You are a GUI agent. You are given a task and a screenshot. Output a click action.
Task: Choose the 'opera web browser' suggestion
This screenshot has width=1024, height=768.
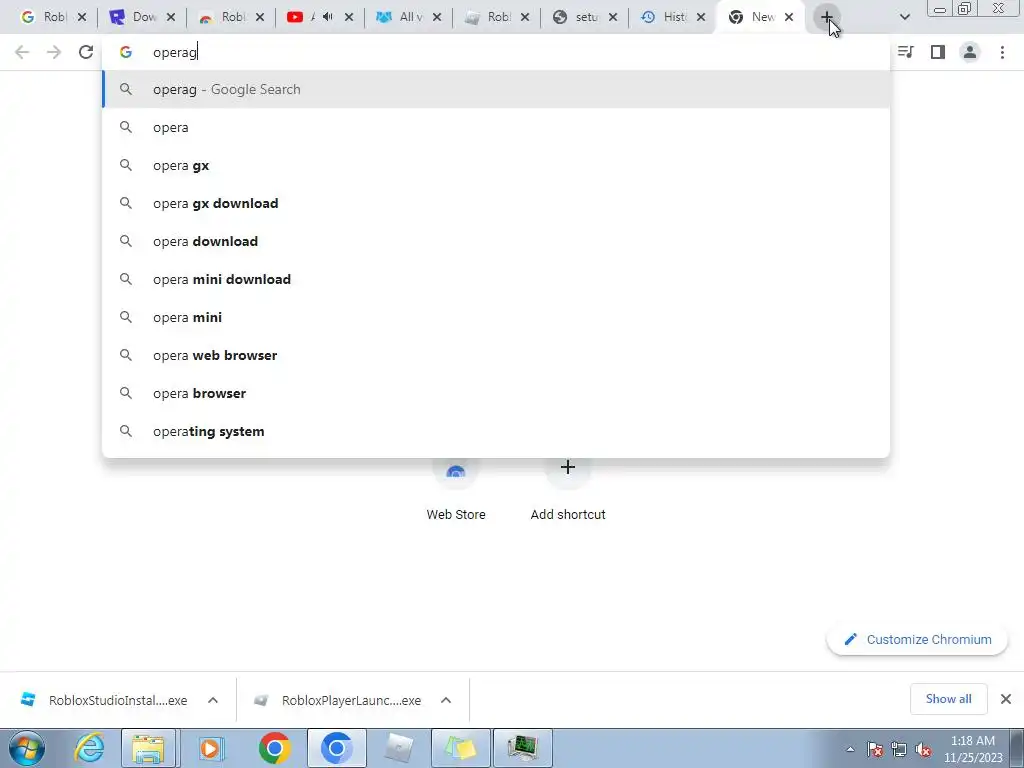[x=496, y=355]
